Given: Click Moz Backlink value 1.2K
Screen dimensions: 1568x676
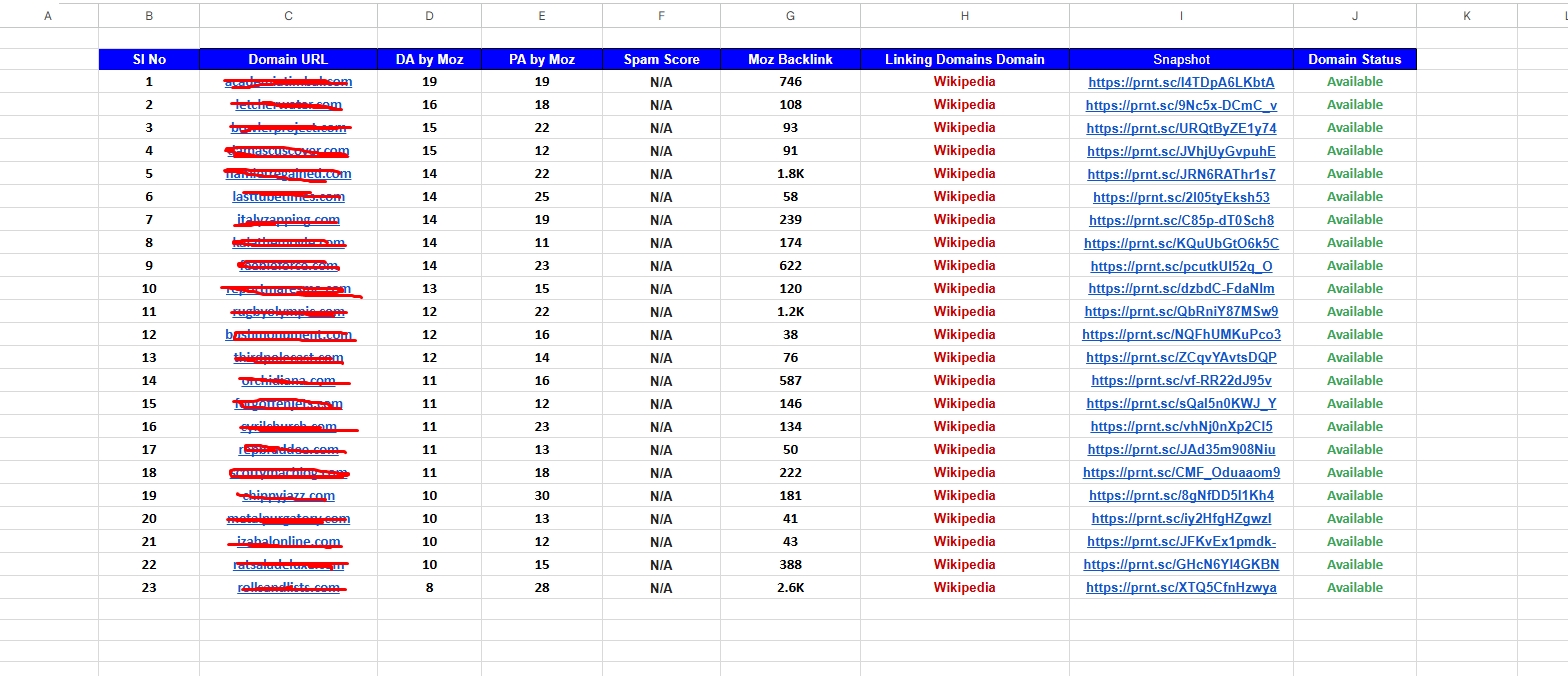Looking at the screenshot, I should click(790, 311).
